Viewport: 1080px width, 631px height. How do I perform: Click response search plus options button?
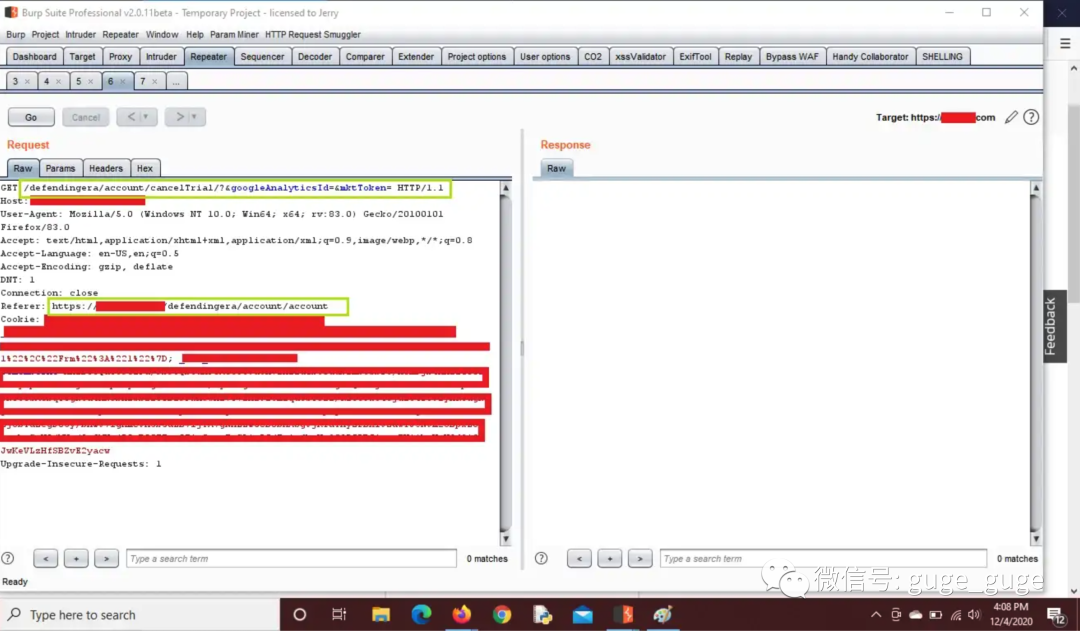point(610,558)
